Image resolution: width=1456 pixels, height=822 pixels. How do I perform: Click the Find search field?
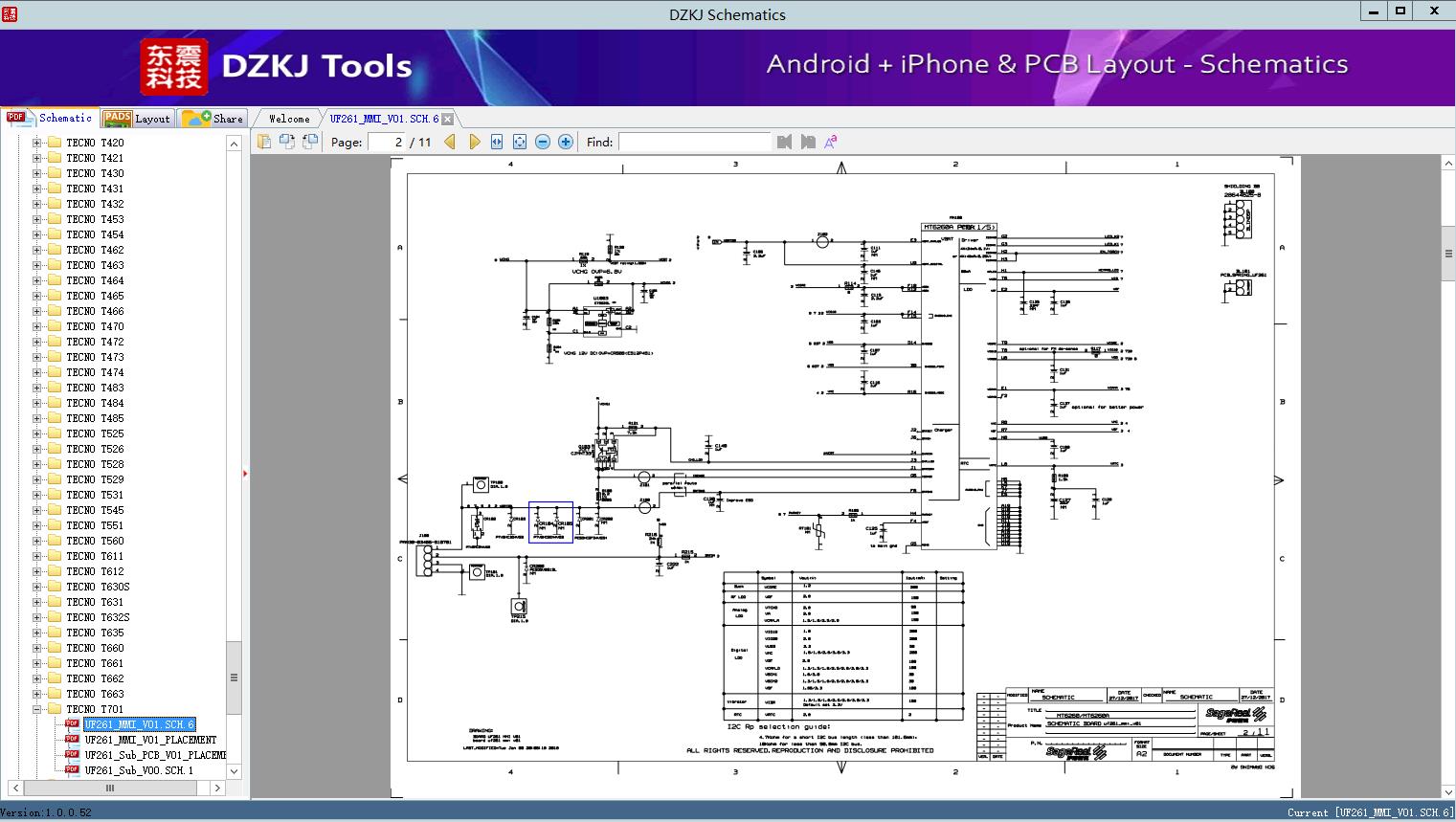(694, 142)
